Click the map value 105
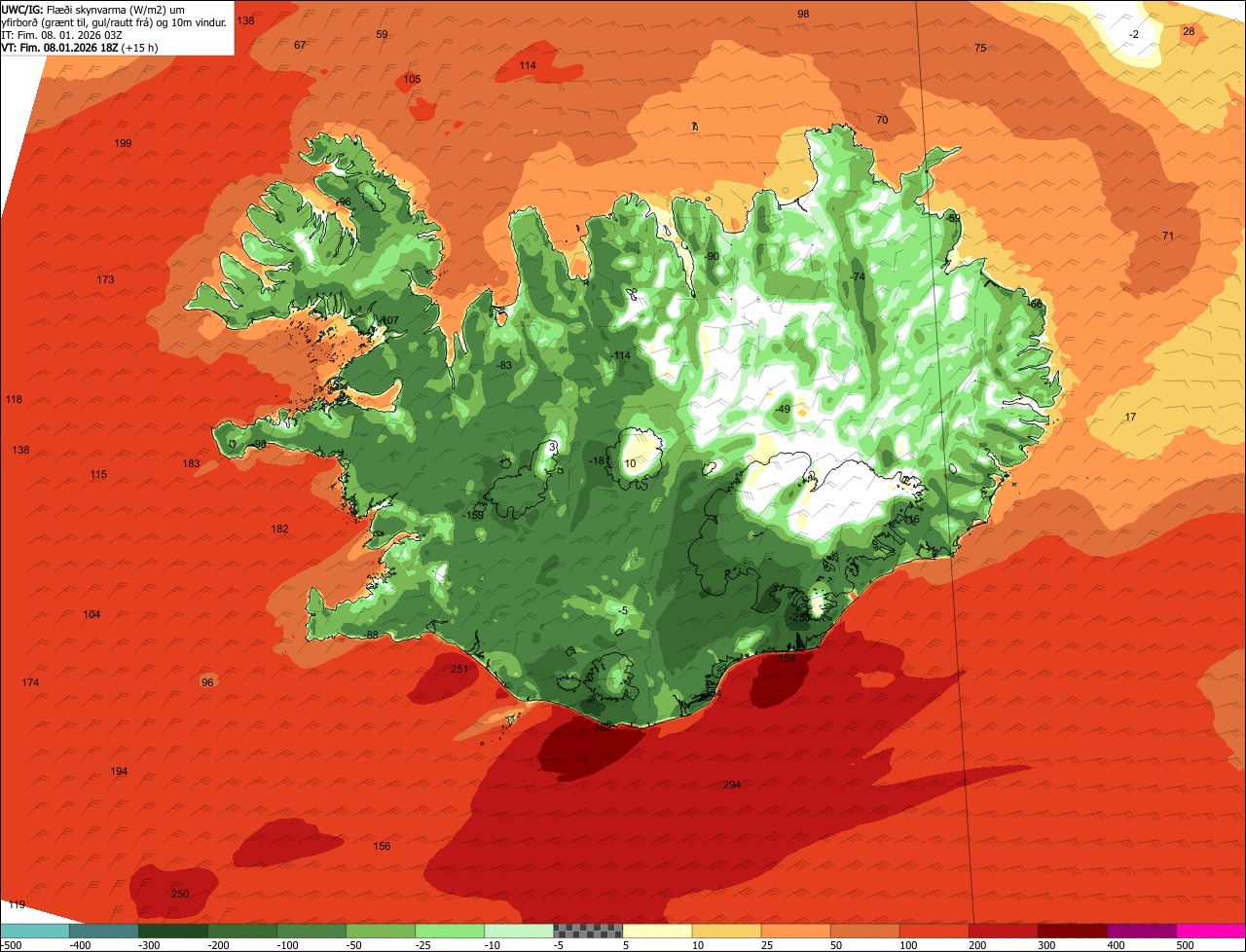 412,79
